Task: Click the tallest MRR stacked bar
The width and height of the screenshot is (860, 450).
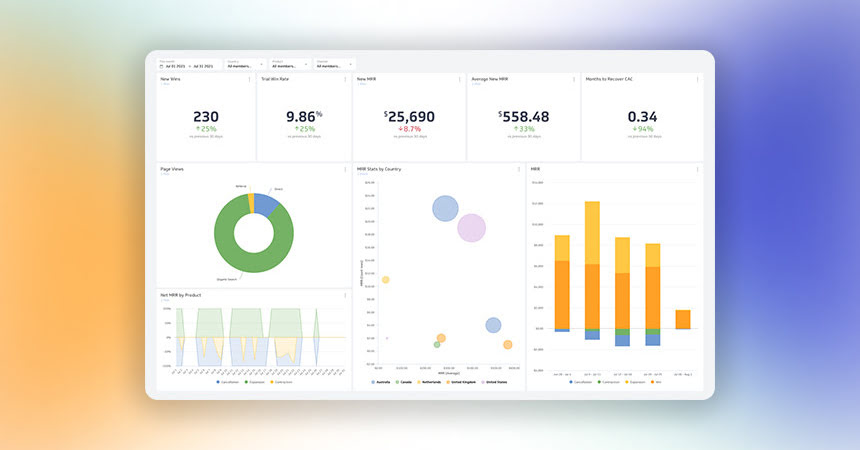Action: coord(592,270)
